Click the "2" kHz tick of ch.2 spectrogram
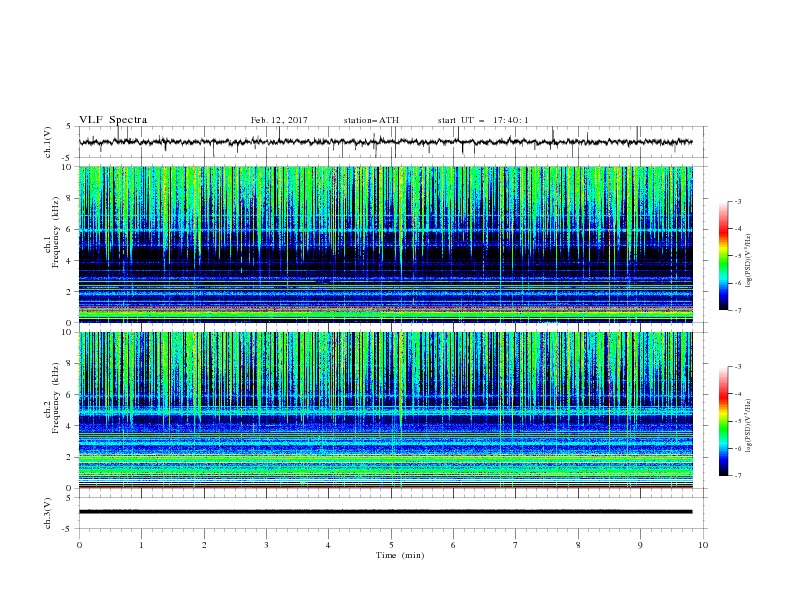Image resolution: width=792 pixels, height=612 pixels. [69, 457]
